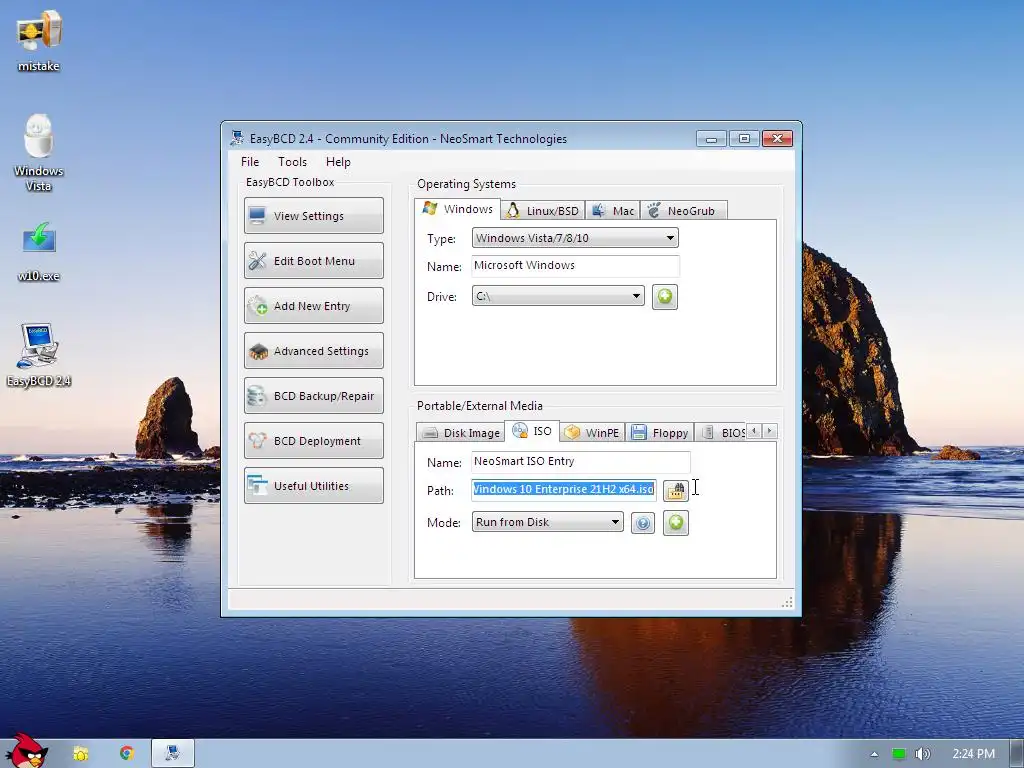Click the NeoSmart ISO Entry name field
Viewport: 1024px width, 768px height.
point(581,462)
